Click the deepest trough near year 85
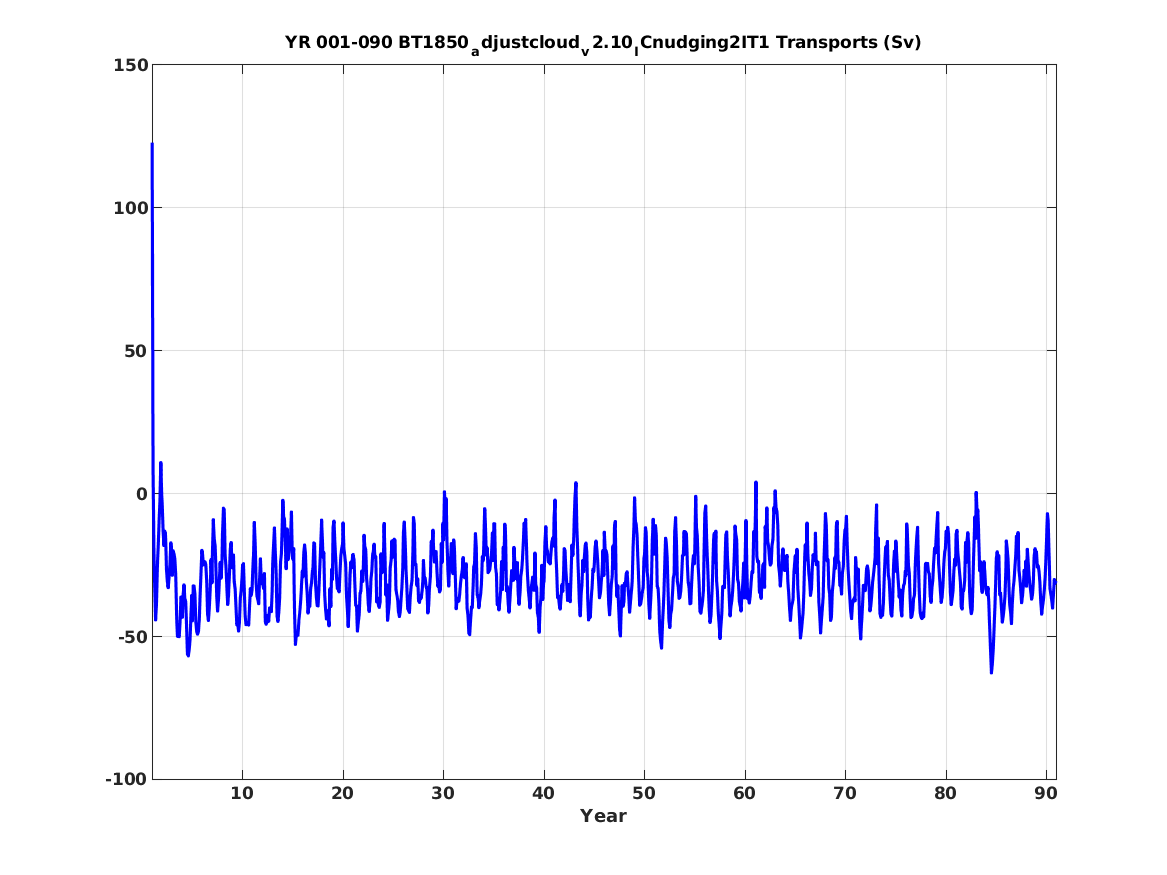 [x=991, y=672]
